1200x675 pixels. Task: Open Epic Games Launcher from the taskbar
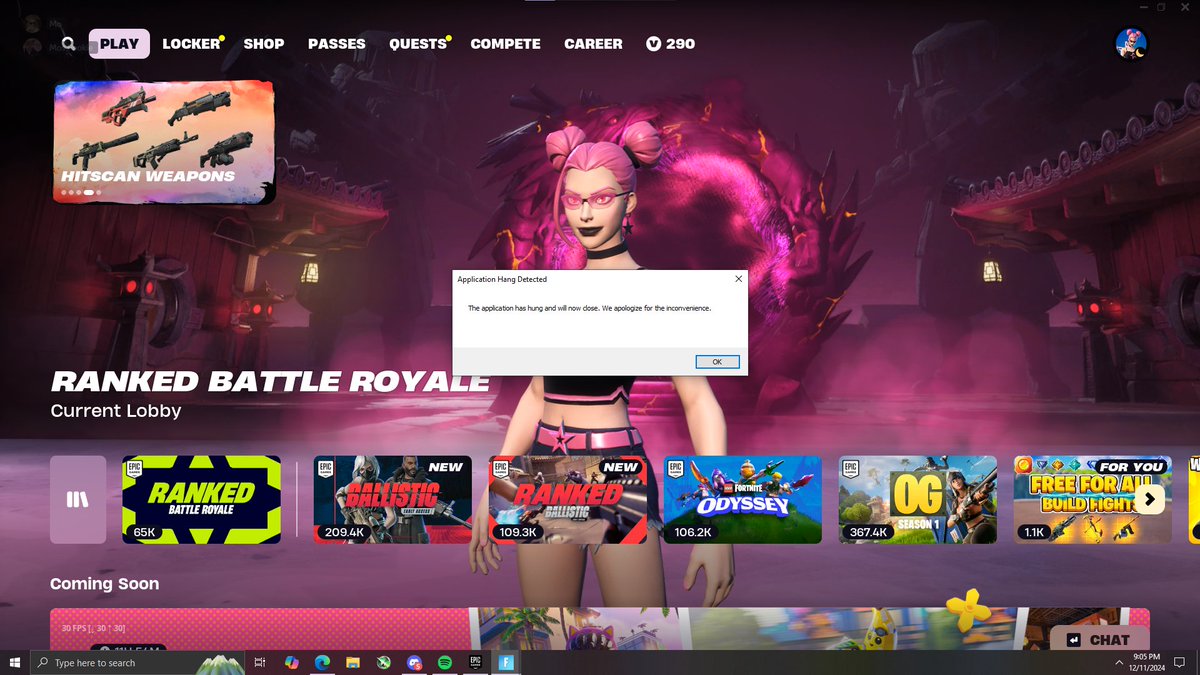click(475, 663)
